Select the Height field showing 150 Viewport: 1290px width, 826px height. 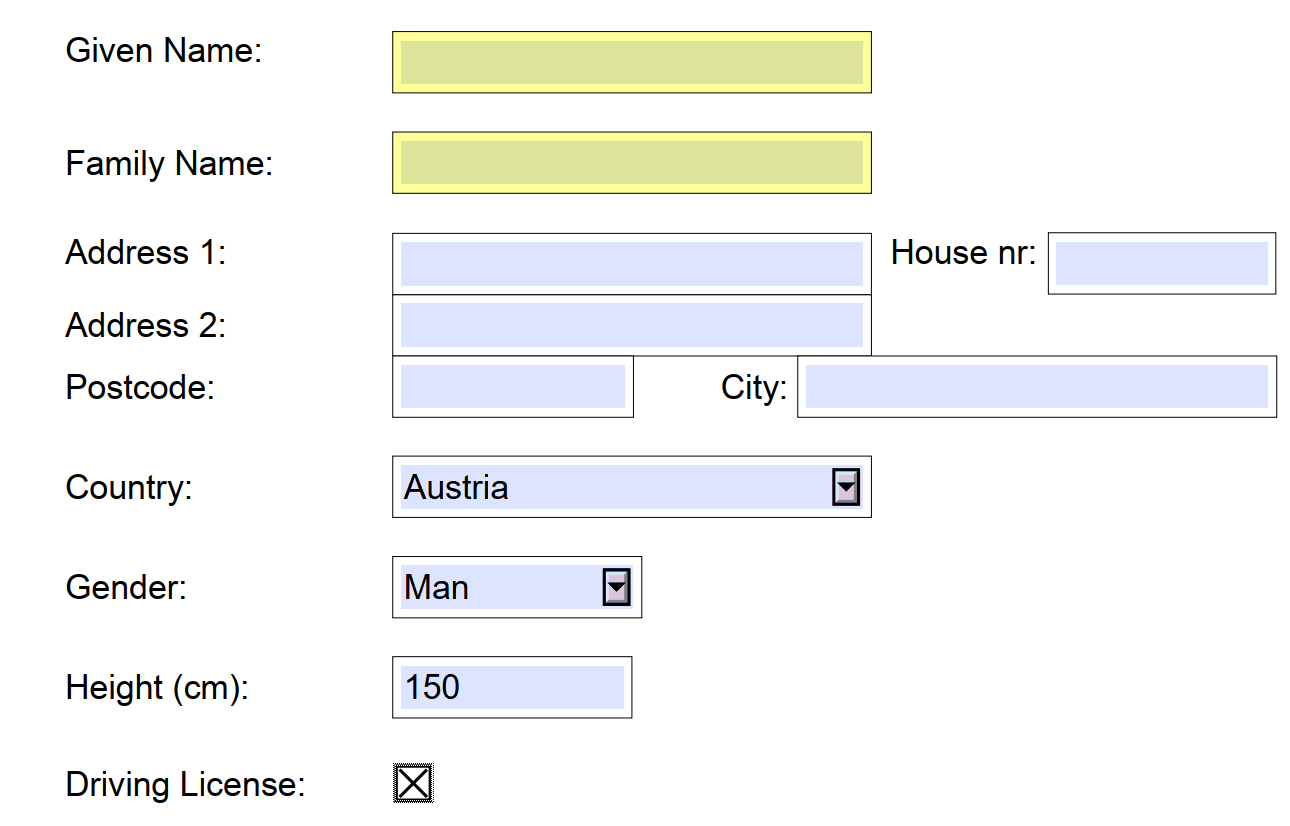coord(512,687)
